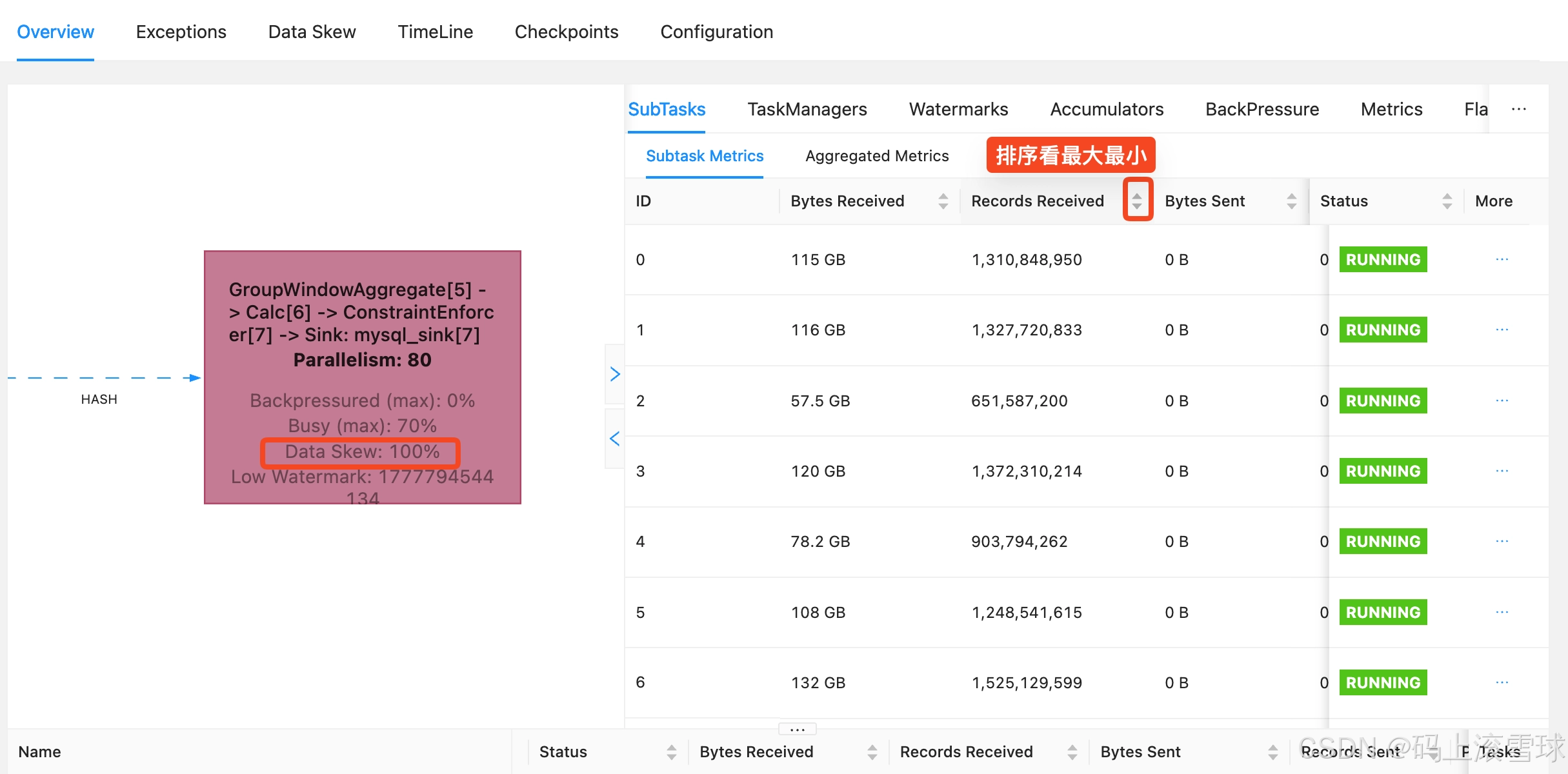Viewport: 1568px width, 774px height.
Task: Sort bottom table by Bytes Sent
Action: (1273, 752)
